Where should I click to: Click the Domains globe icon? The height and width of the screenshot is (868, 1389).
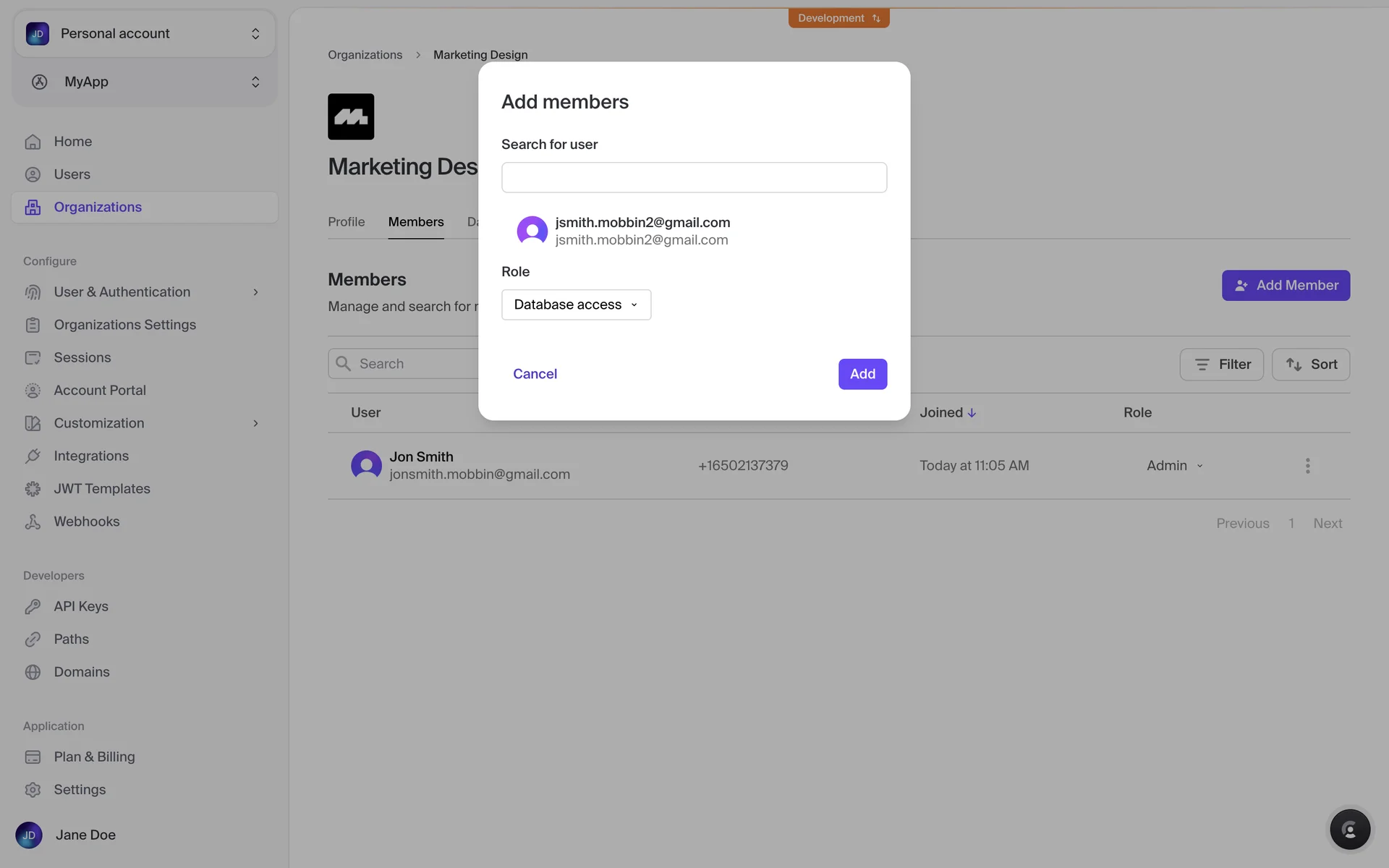click(33, 672)
